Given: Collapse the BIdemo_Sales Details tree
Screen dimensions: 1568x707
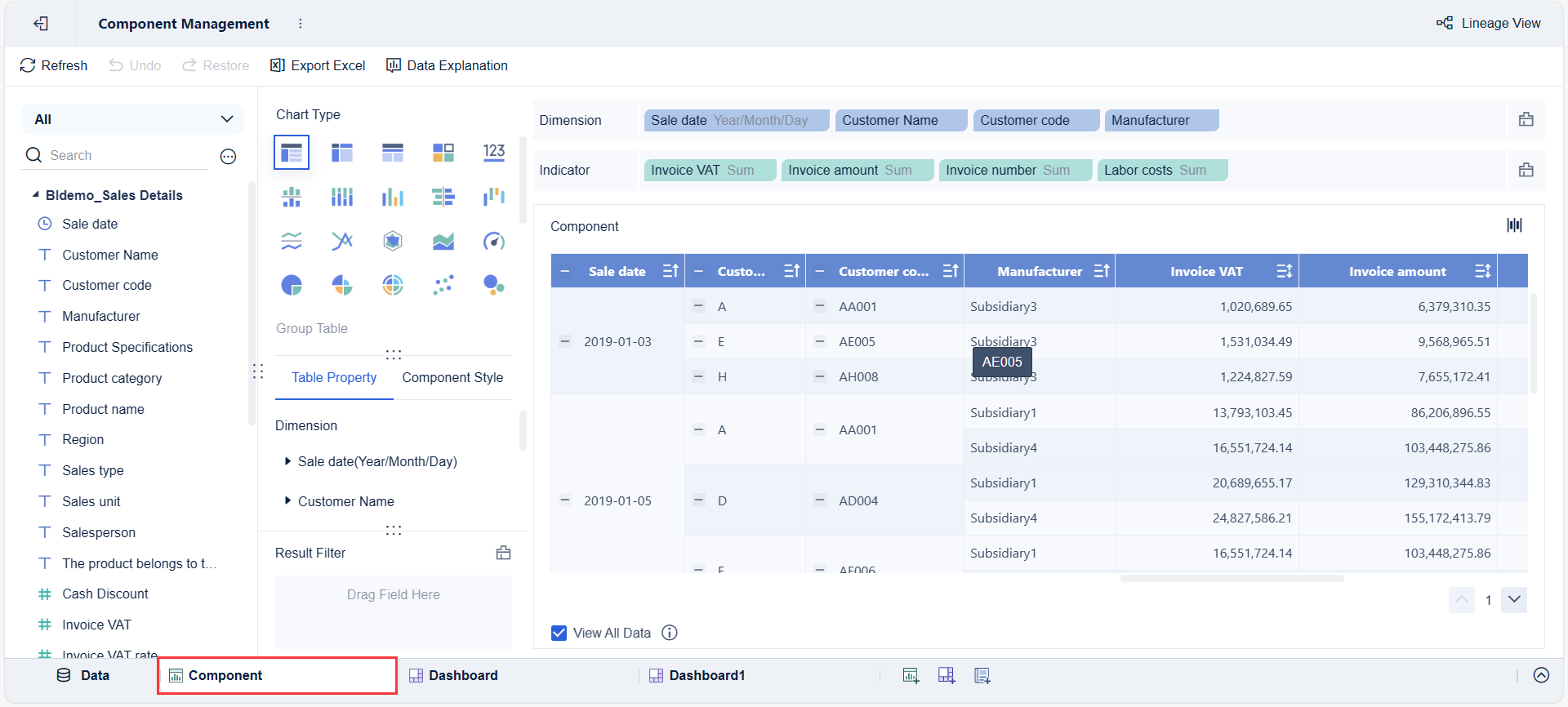Looking at the screenshot, I should click(x=35, y=194).
